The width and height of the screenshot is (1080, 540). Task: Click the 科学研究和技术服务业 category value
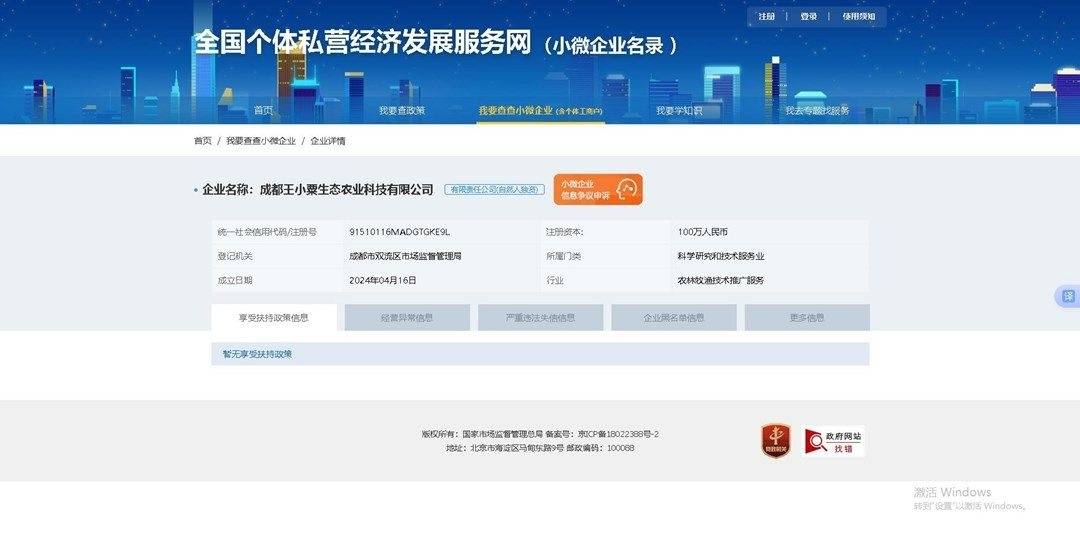(x=721, y=256)
